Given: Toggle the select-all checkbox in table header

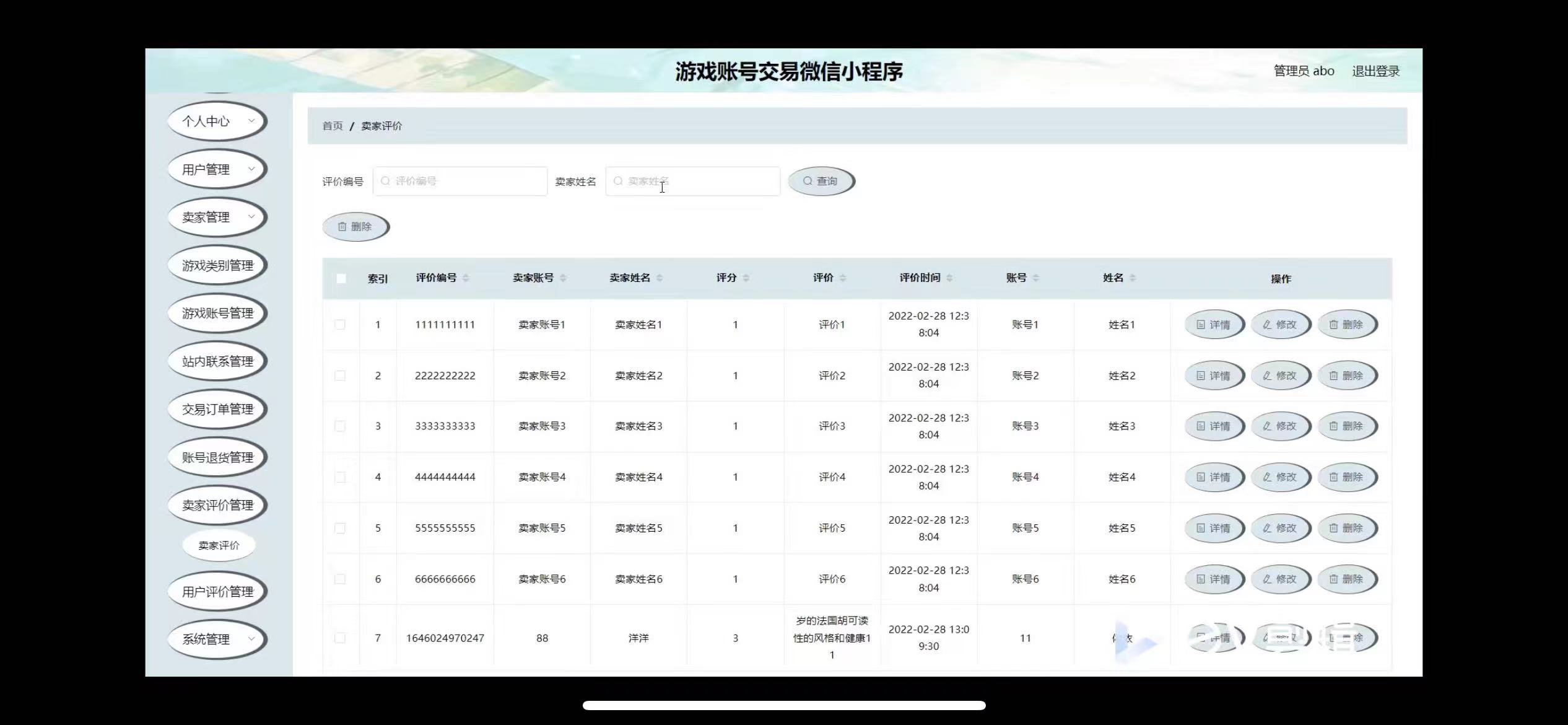Looking at the screenshot, I should (341, 278).
